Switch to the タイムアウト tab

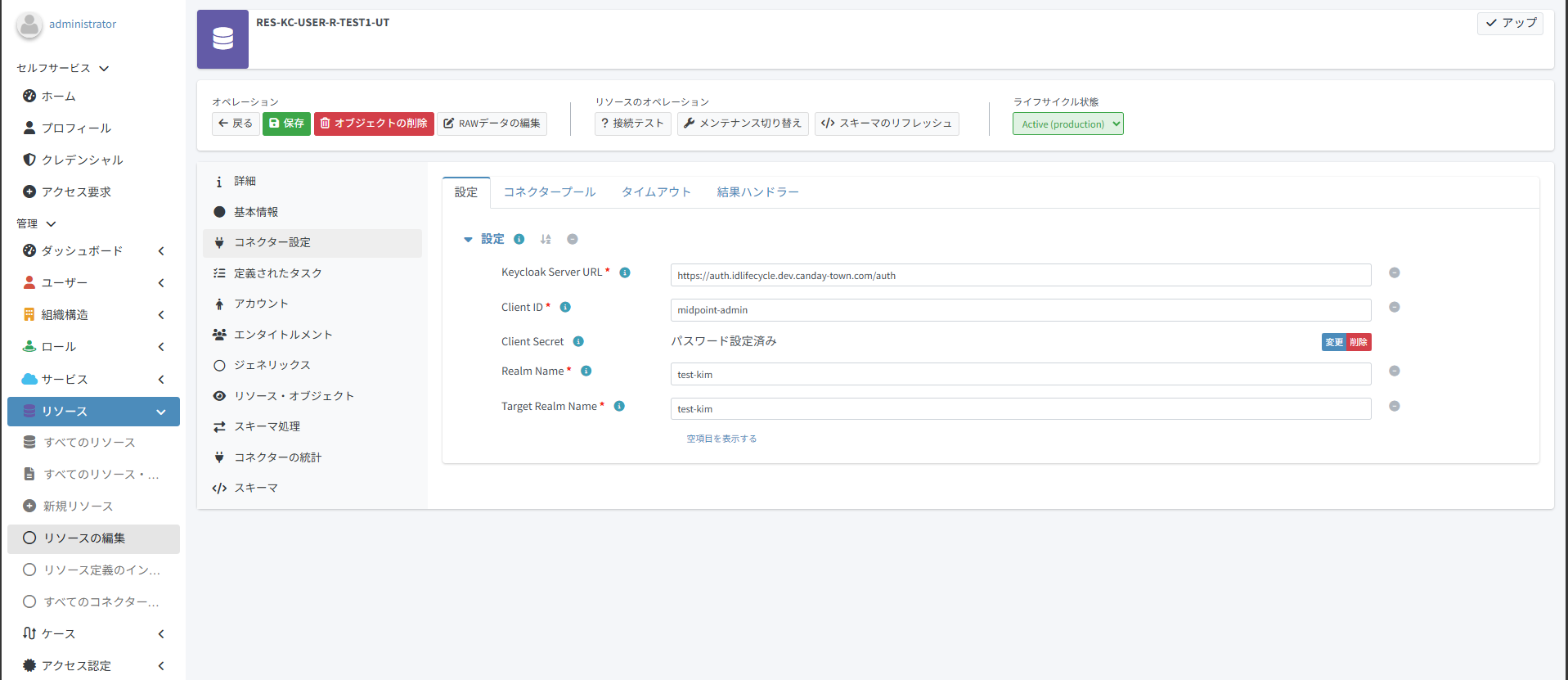click(656, 192)
